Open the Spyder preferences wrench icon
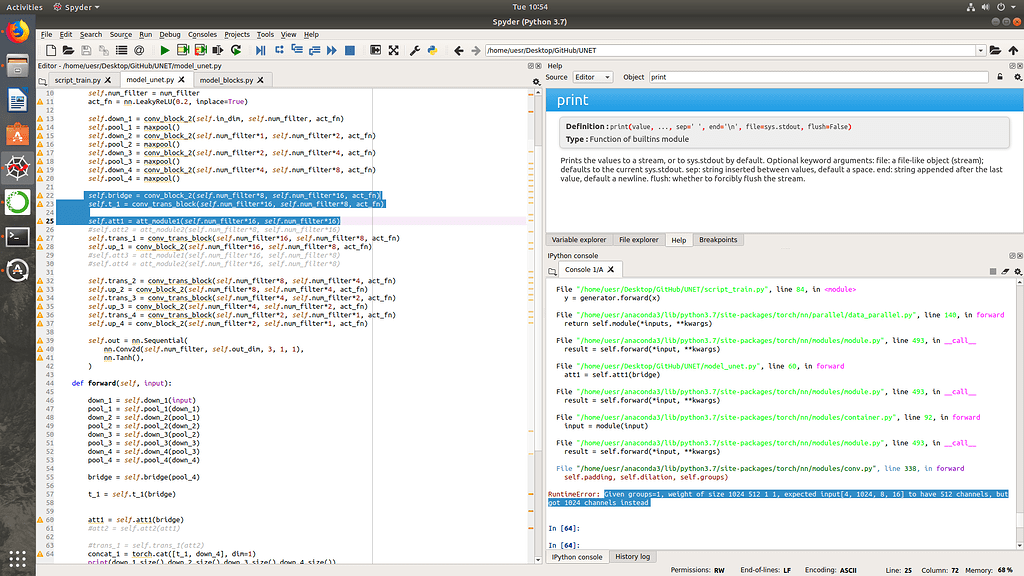The height and width of the screenshot is (576, 1024). click(x=414, y=48)
